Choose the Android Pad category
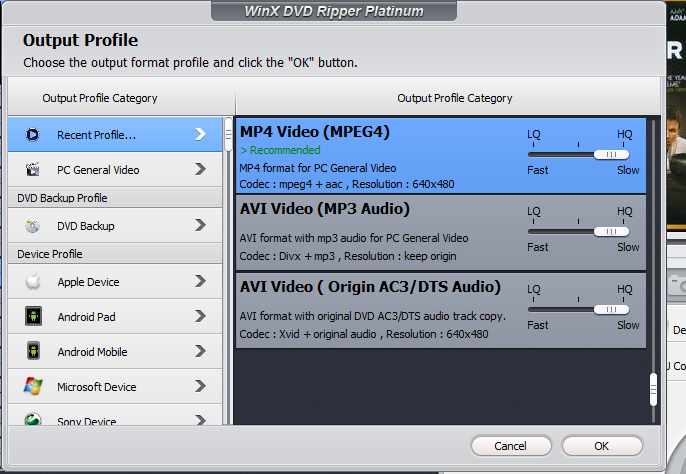 (x=115, y=316)
